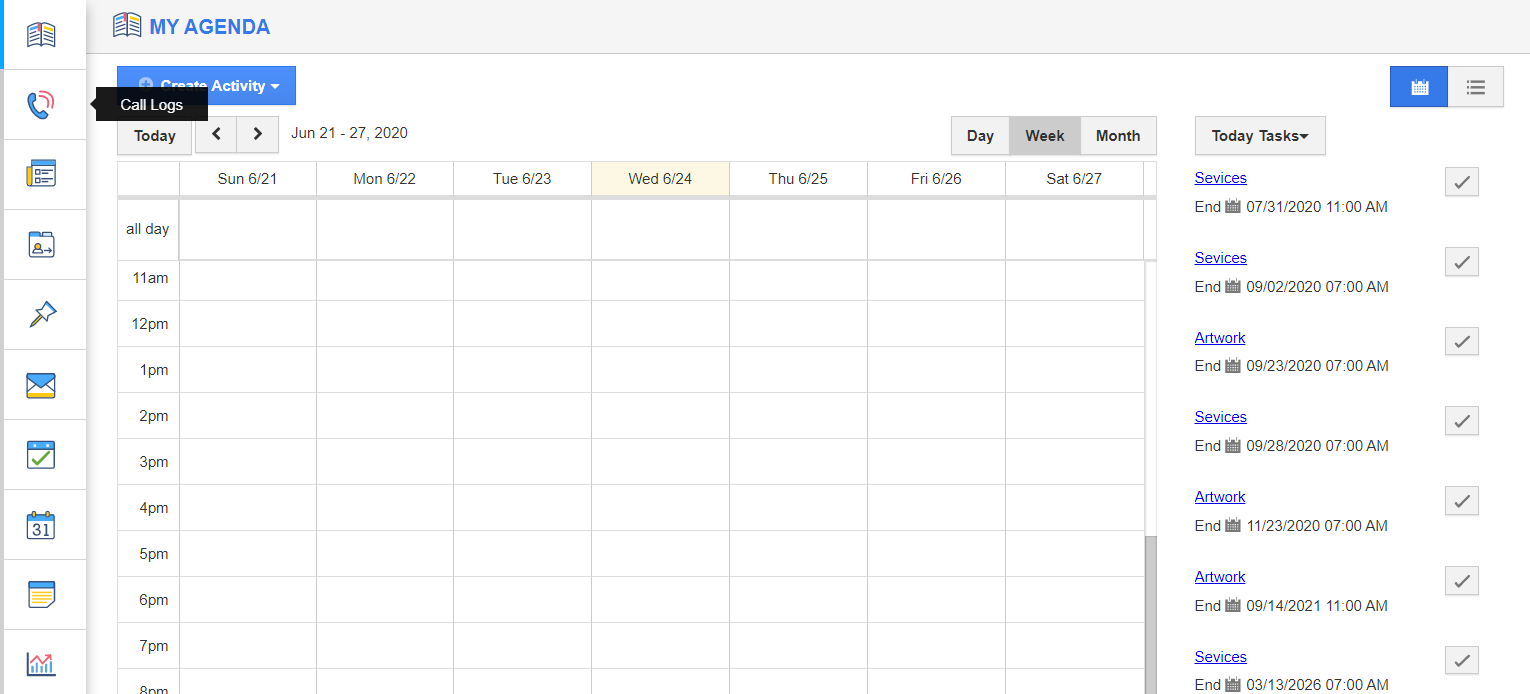Select the Notes icon in the sidebar
The width and height of the screenshot is (1530, 694).
(40, 594)
